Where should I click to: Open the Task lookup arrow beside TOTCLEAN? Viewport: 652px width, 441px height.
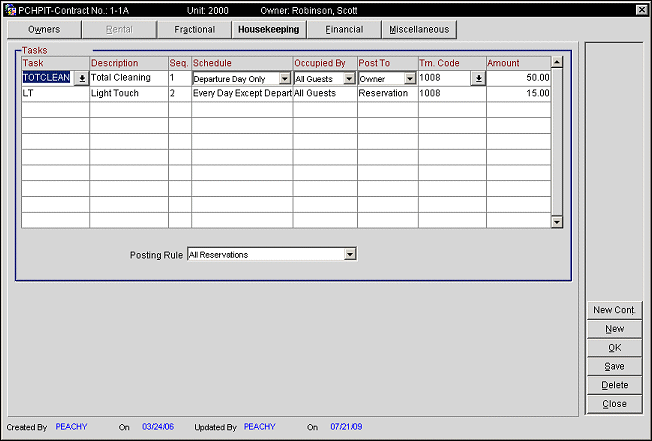point(81,78)
